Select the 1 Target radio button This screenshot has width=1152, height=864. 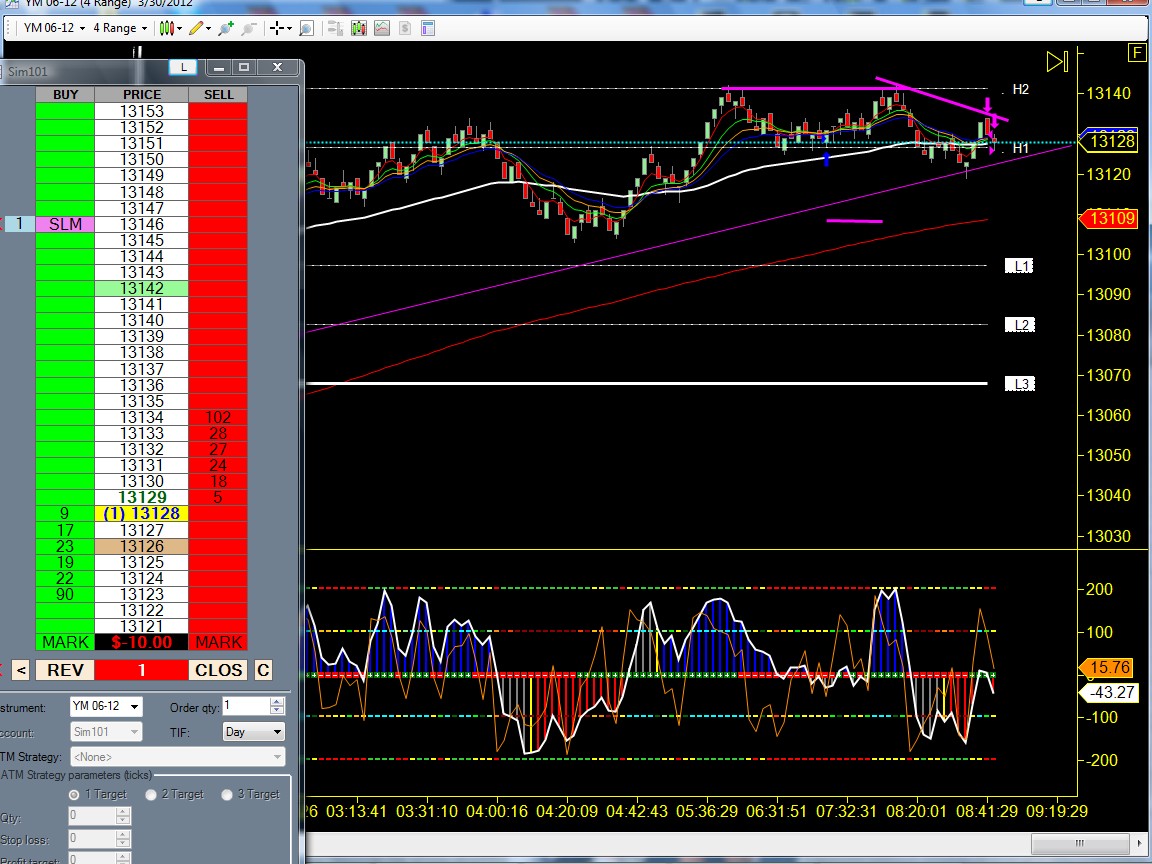tap(73, 795)
